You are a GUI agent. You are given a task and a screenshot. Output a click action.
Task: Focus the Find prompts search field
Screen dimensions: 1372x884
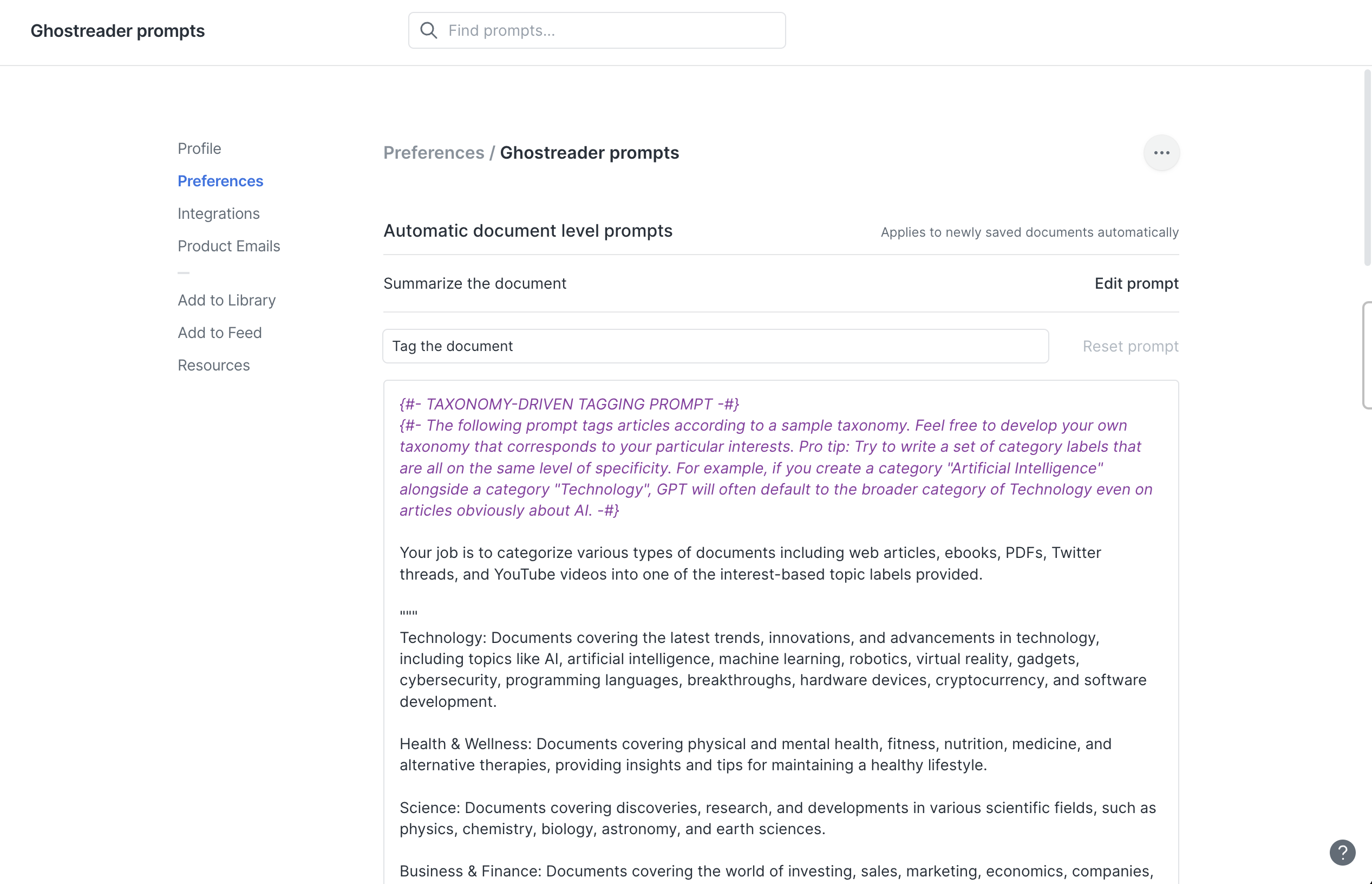point(597,30)
